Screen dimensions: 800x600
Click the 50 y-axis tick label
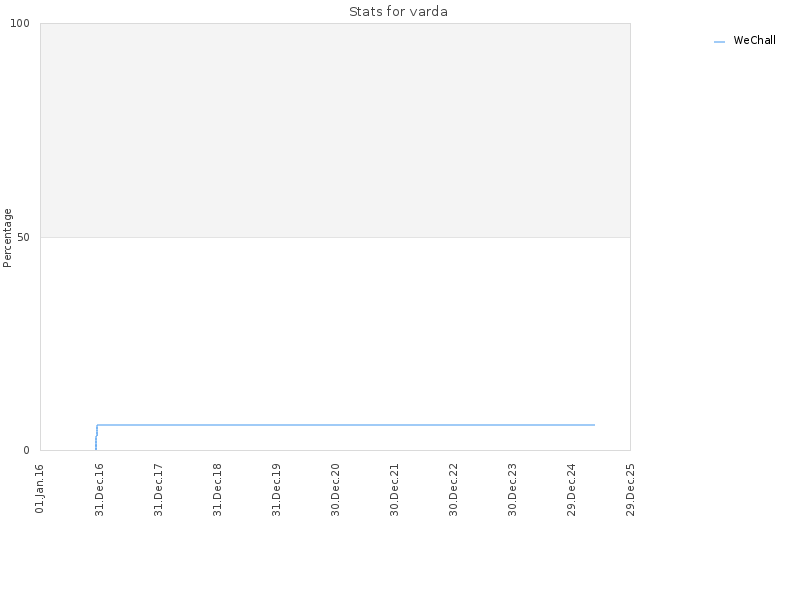coord(23,237)
